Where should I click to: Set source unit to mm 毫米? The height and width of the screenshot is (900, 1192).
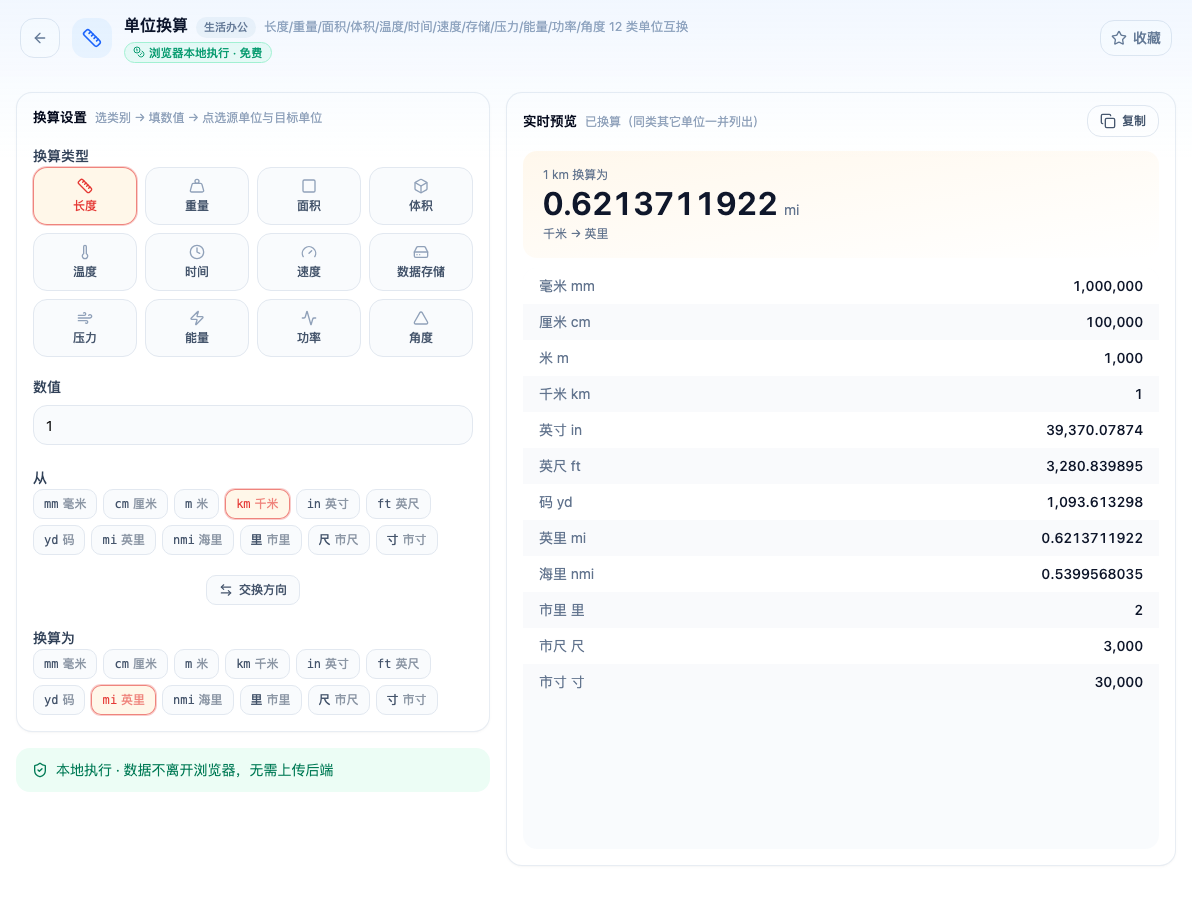pos(65,504)
